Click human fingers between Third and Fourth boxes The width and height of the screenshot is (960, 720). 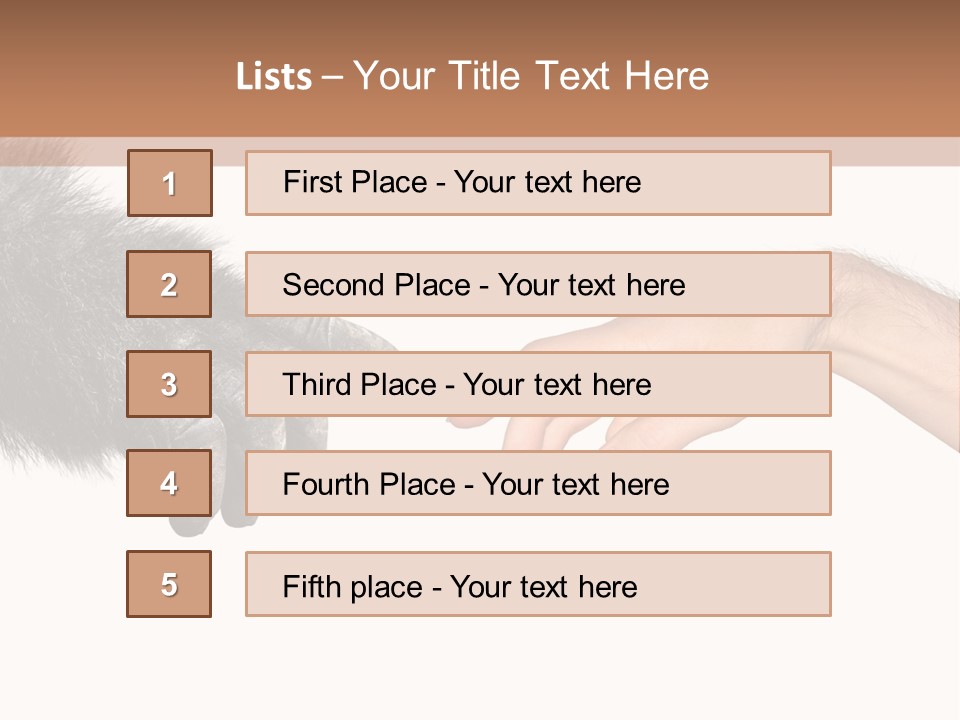540,433
